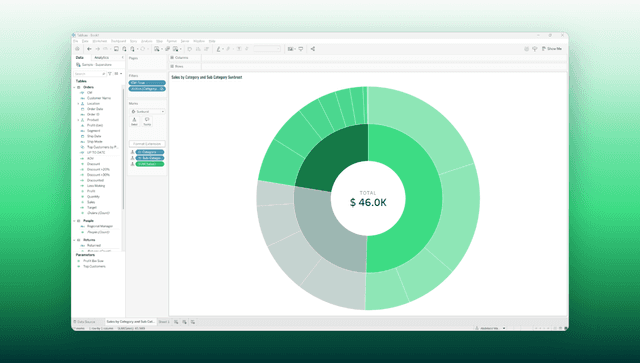Viewport: 640px width, 363px height.
Task: Click the Sort Descending toolbar icon
Action: pos(206,49)
